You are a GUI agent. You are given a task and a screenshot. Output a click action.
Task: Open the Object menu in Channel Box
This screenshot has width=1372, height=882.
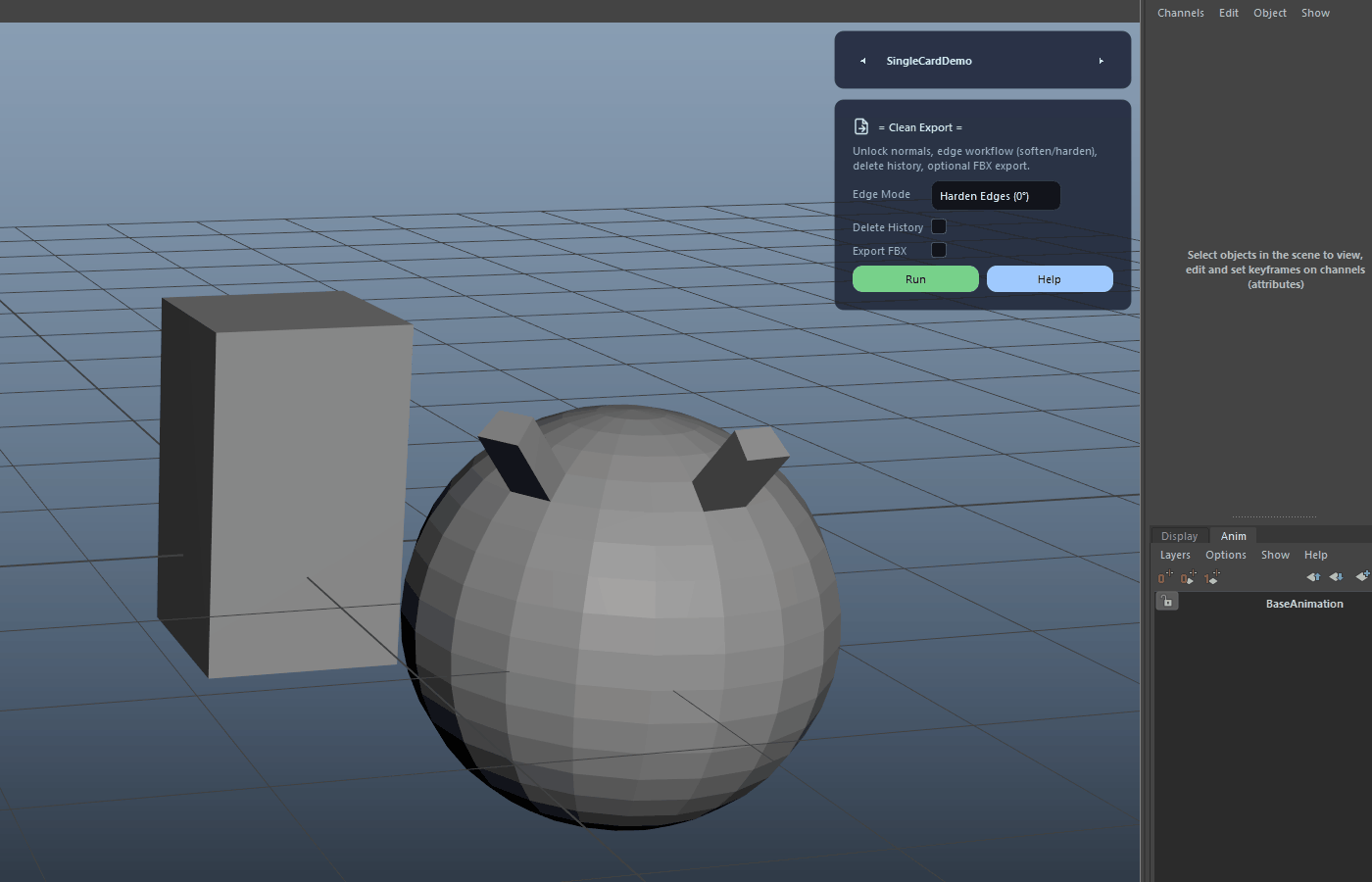point(1269,13)
